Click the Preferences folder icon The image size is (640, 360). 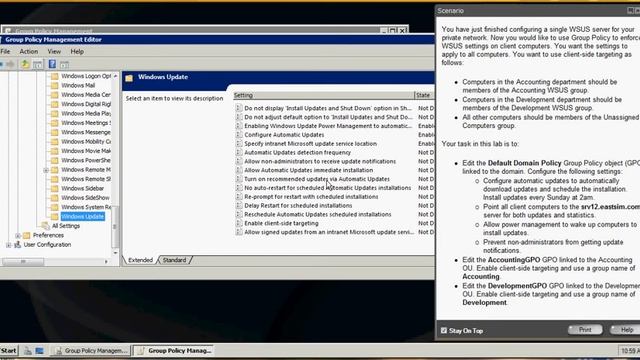click(x=27, y=235)
